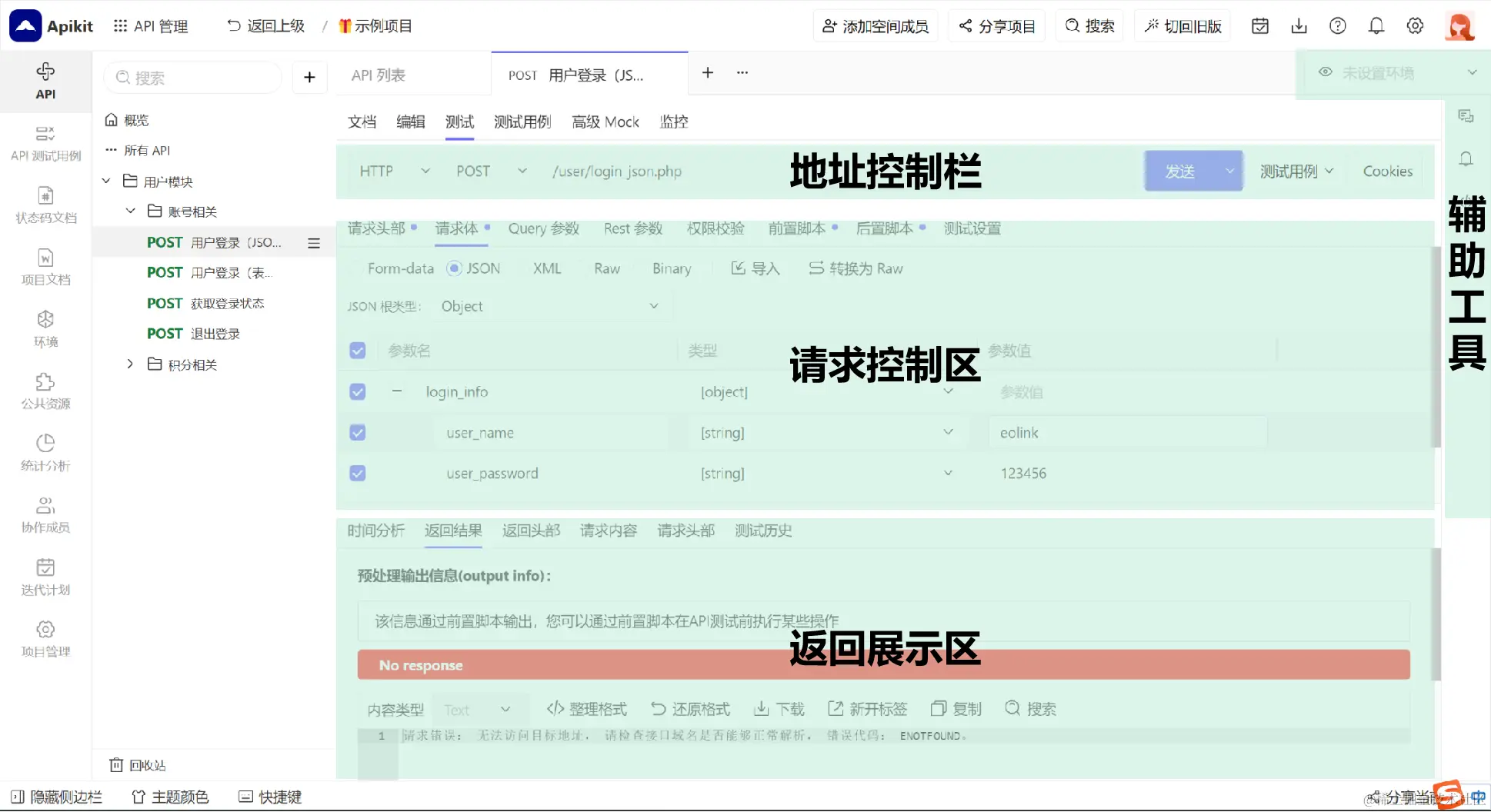Click the 导入 icon in request body toolbar

pyautogui.click(x=755, y=268)
